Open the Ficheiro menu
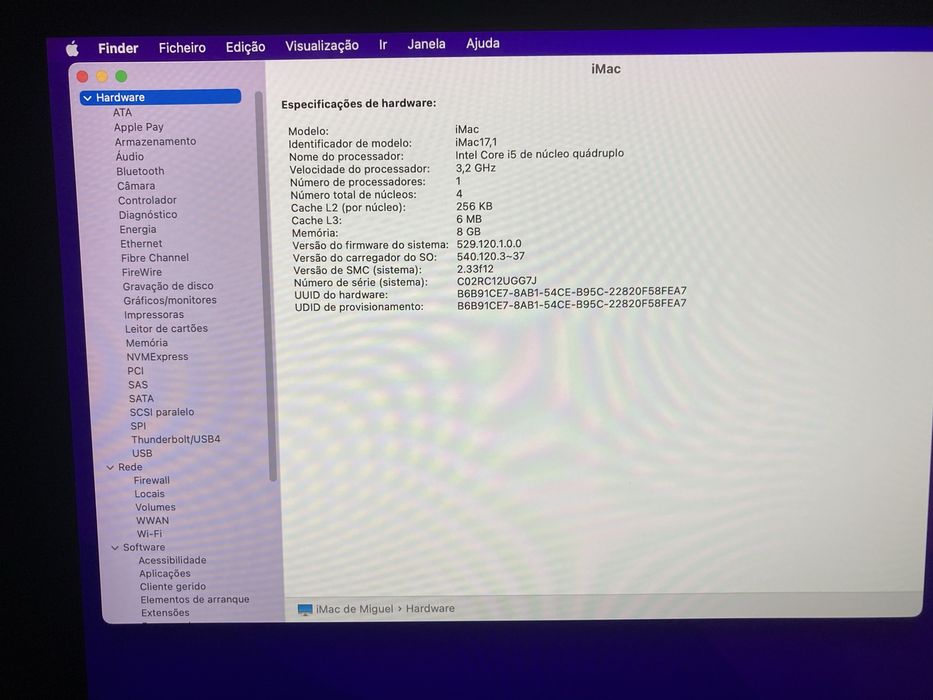The image size is (933, 700). click(x=182, y=48)
